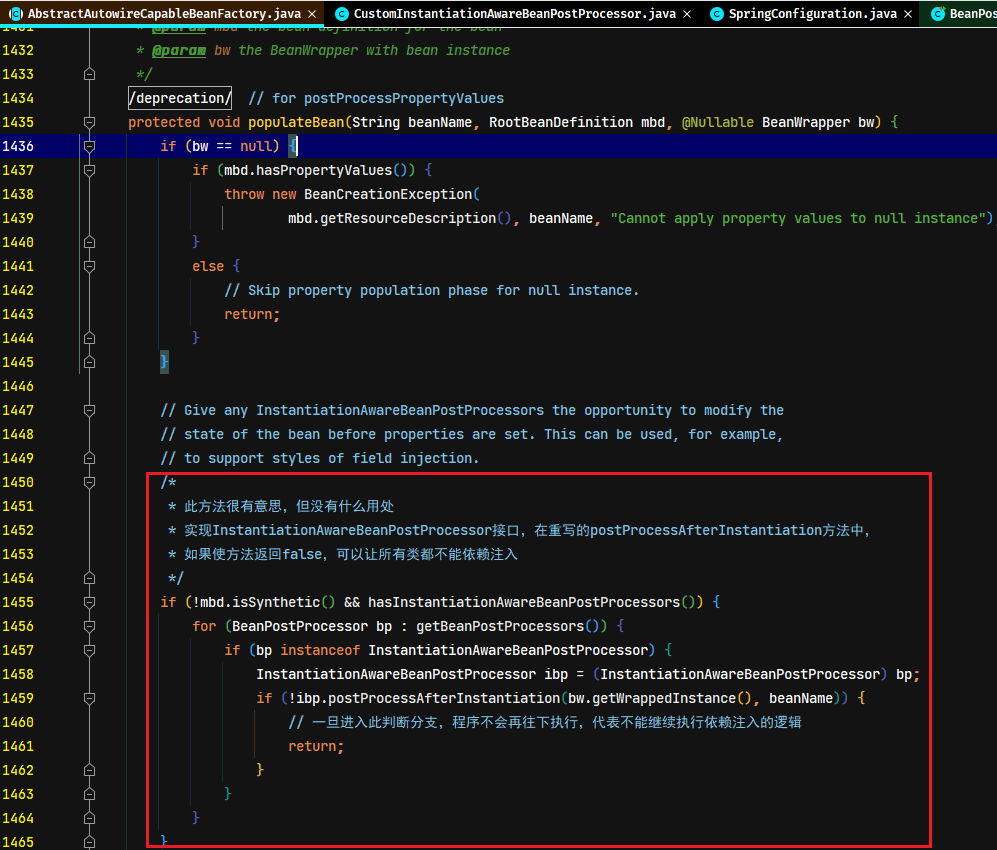Expand the folded /deprecation/ annotation
Image resolution: width=997 pixels, height=850 pixels.
click(x=180, y=98)
